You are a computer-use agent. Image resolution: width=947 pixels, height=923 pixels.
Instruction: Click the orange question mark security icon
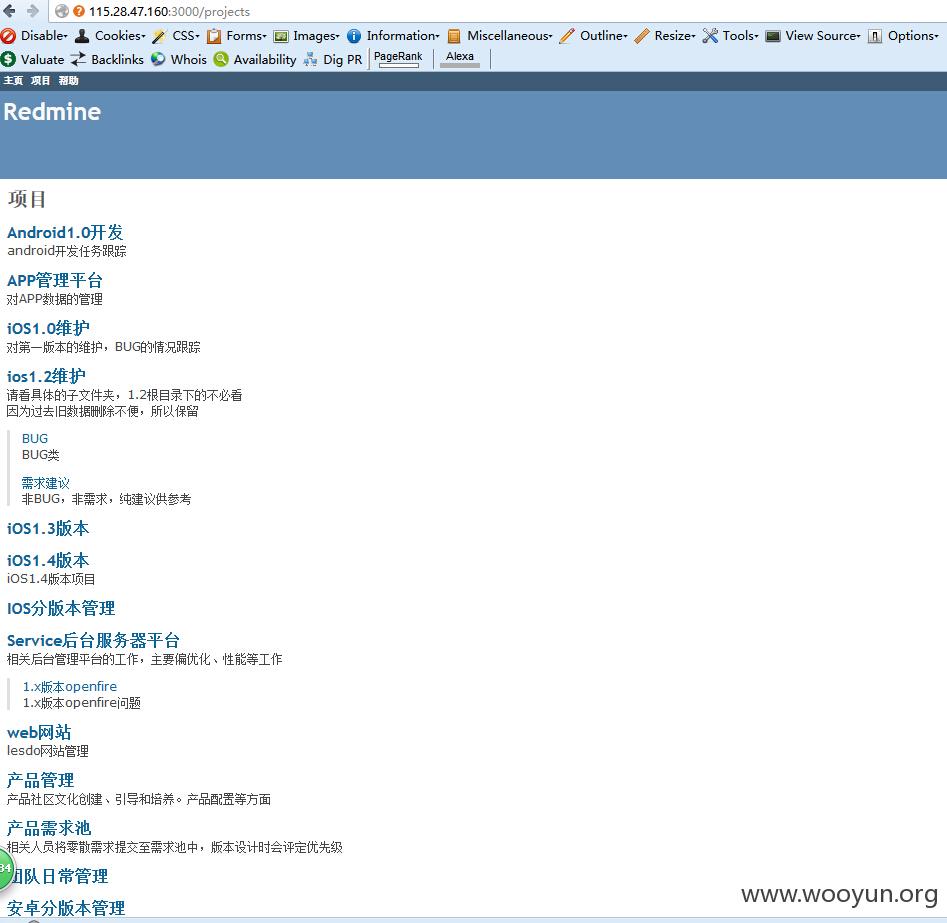pyautogui.click(x=79, y=11)
